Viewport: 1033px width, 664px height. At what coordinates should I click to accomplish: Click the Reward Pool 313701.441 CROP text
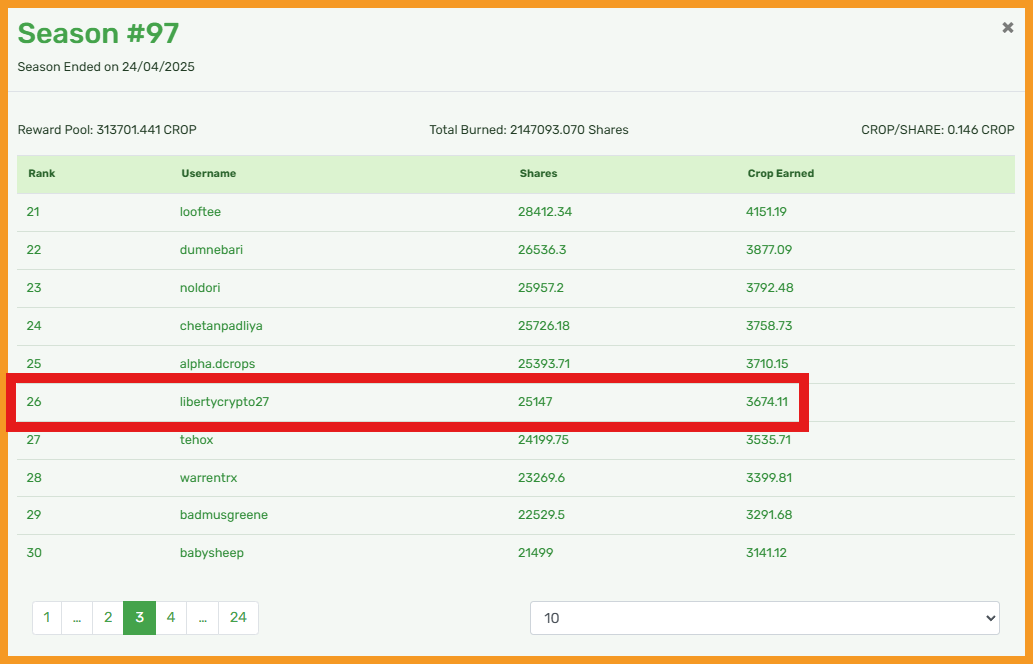(107, 130)
